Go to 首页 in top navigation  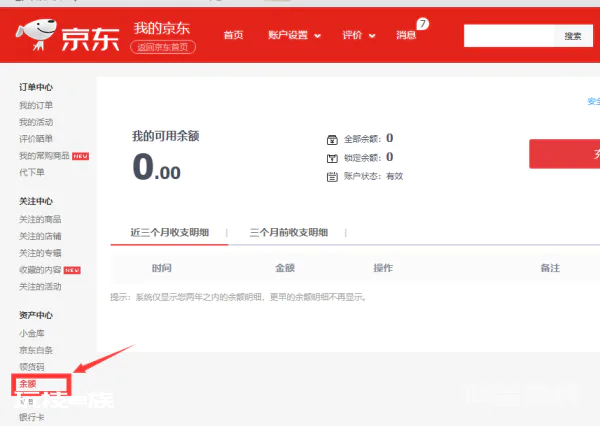(x=233, y=35)
